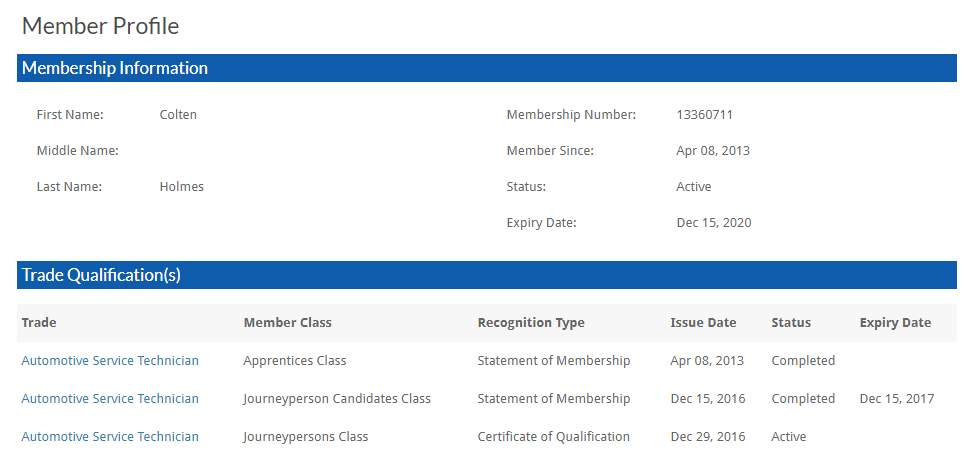The height and width of the screenshot is (463, 974).
Task: Click the first name value Colten
Action: click(x=178, y=114)
